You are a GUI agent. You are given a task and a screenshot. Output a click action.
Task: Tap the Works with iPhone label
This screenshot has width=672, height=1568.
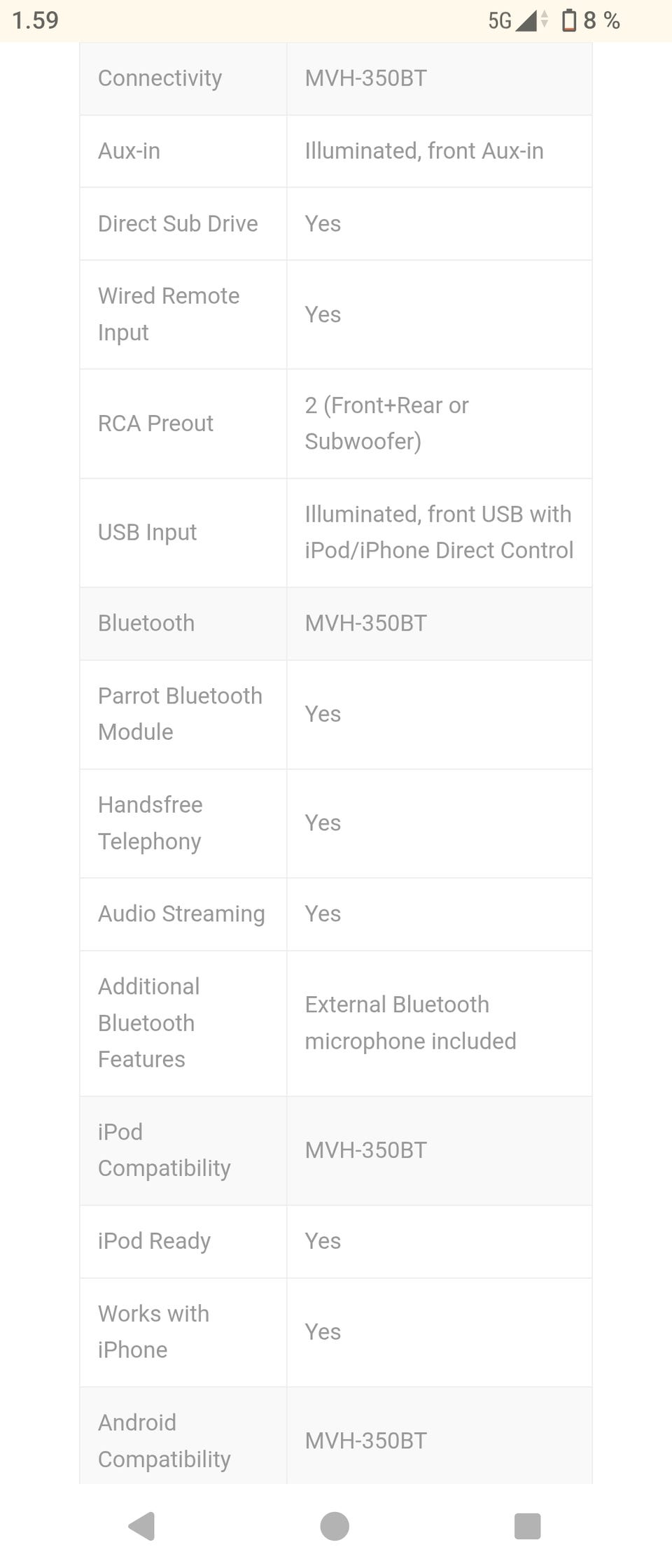[x=153, y=1331]
